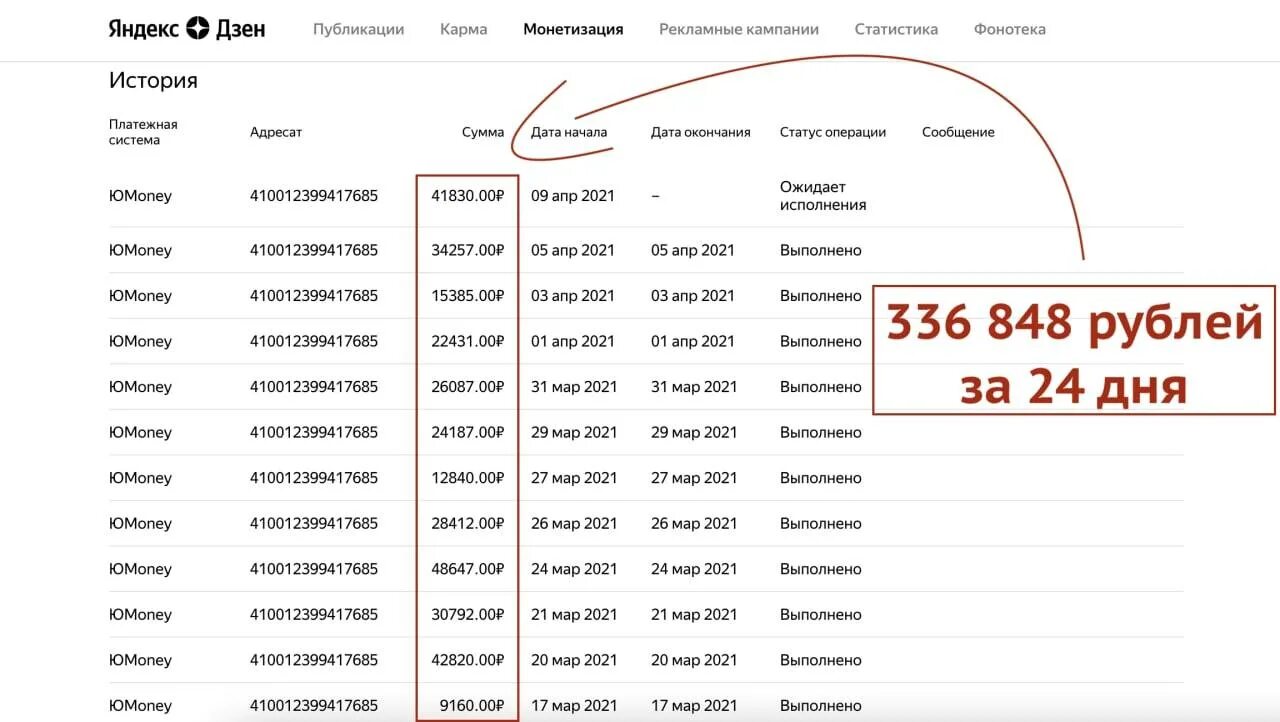The height and width of the screenshot is (722, 1280).
Task: Select the 42820.00₽ amount cell
Action: (x=468, y=660)
